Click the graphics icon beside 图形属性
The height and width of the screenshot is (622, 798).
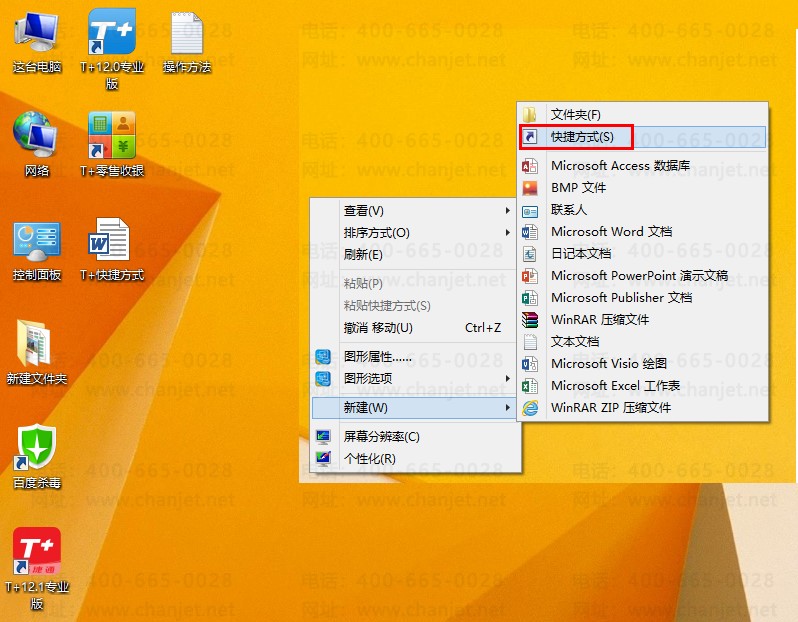(x=323, y=357)
